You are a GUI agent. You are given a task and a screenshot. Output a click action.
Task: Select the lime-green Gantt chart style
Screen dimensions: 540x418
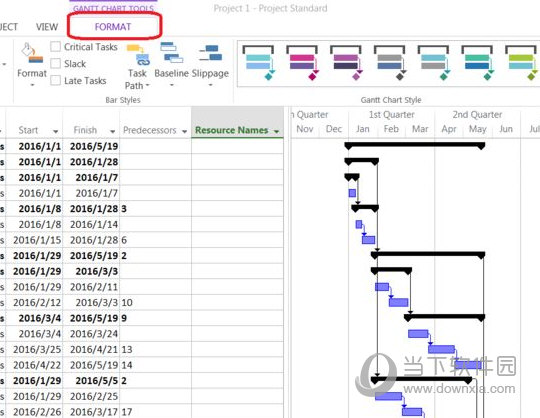(x=521, y=63)
